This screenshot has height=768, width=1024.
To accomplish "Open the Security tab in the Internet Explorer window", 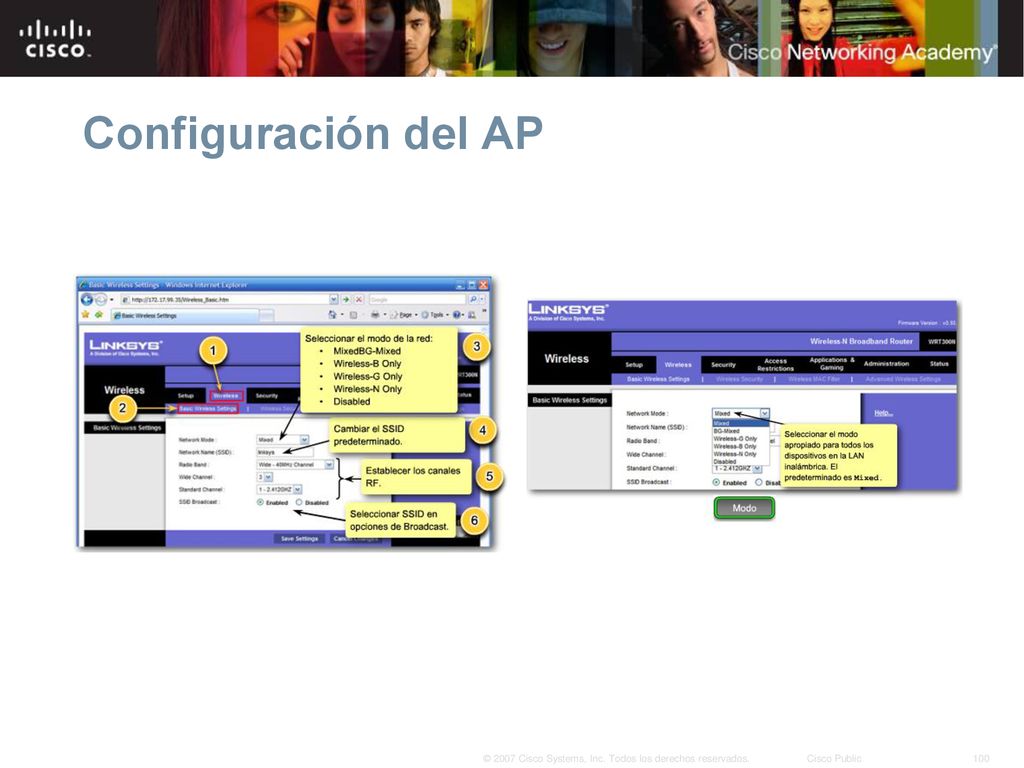I will pos(267,396).
